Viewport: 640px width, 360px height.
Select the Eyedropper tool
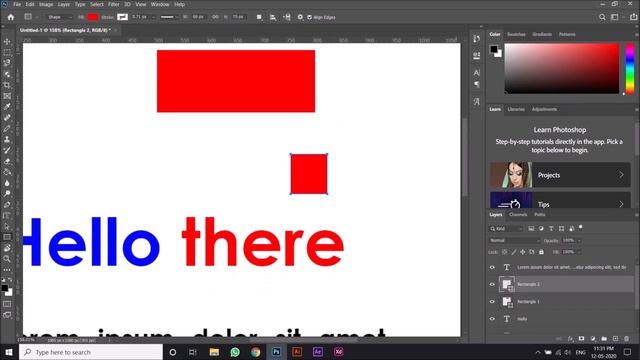[7, 107]
